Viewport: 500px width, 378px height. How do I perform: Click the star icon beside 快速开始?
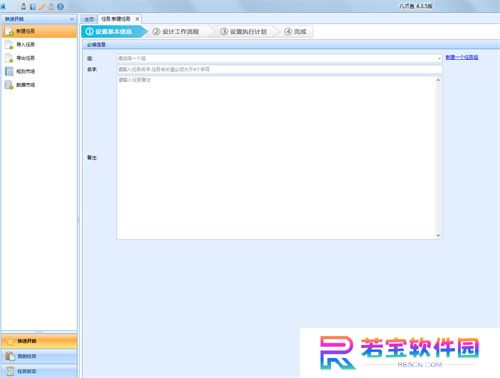(x=11, y=341)
